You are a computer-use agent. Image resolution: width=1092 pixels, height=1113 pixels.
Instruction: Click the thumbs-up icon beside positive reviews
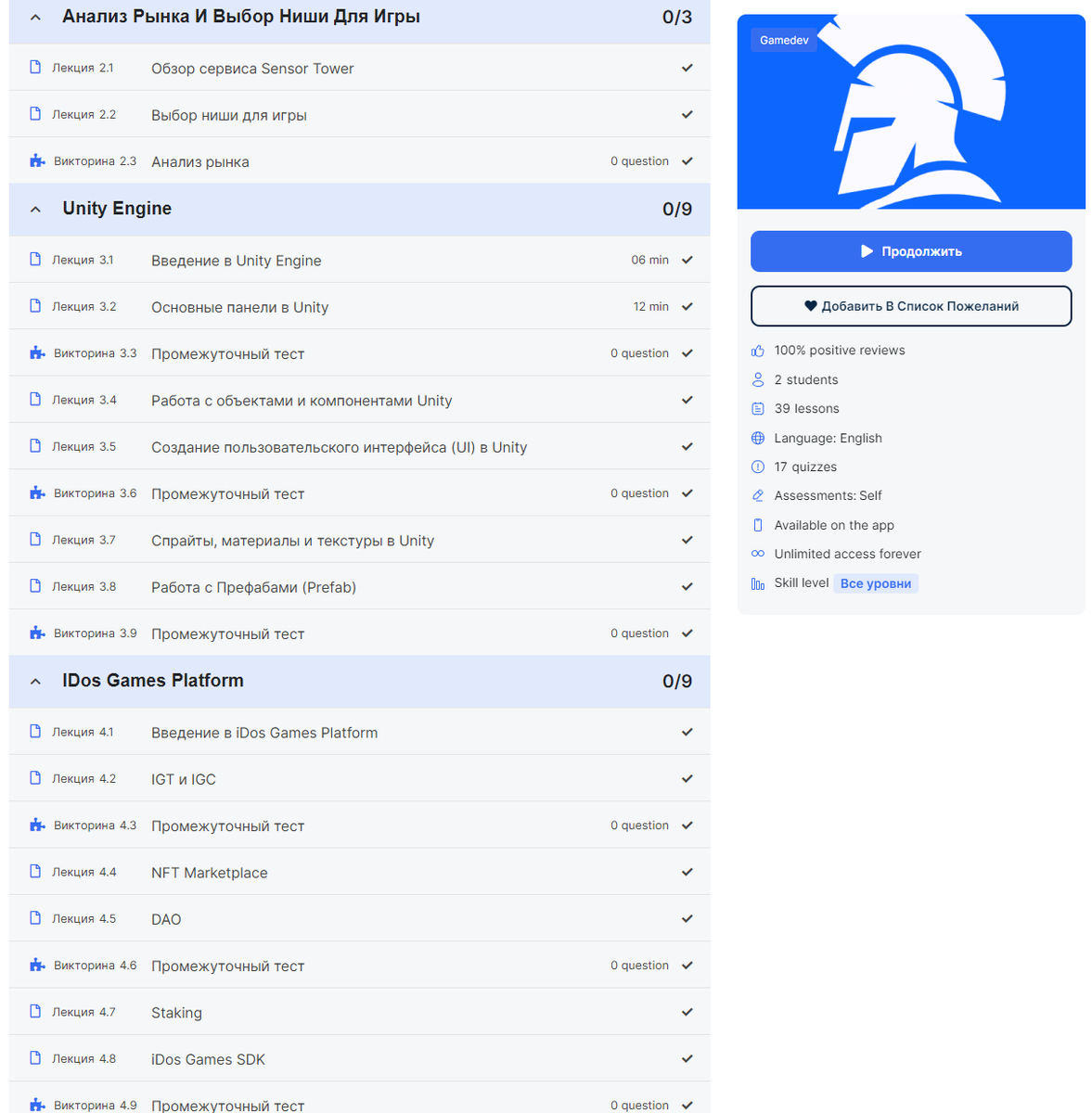(758, 351)
